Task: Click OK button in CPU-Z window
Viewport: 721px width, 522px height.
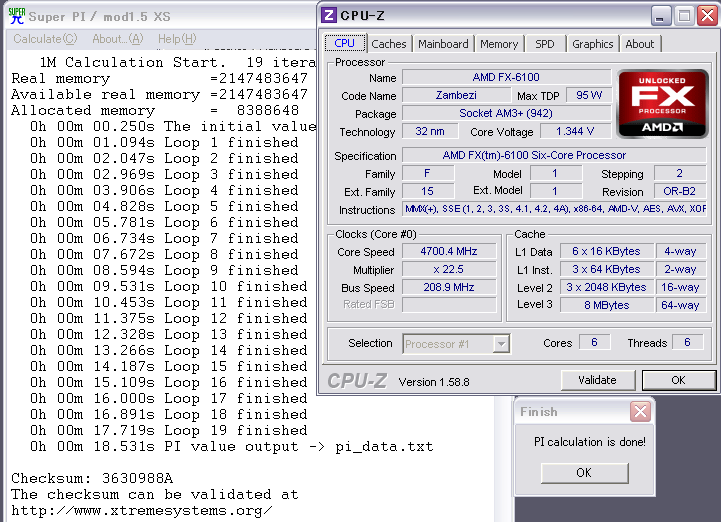Action: (x=678, y=380)
